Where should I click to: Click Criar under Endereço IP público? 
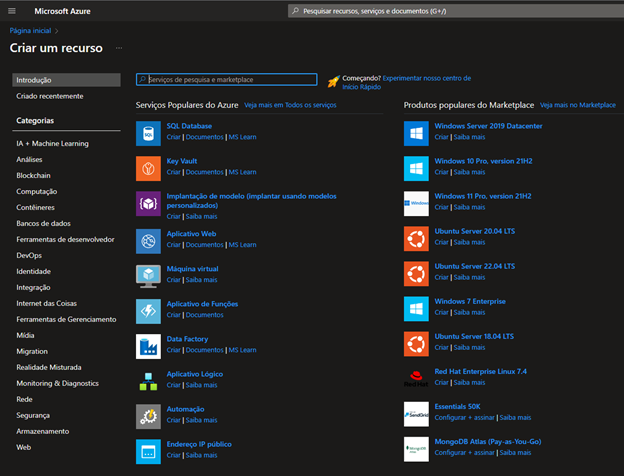174,455
